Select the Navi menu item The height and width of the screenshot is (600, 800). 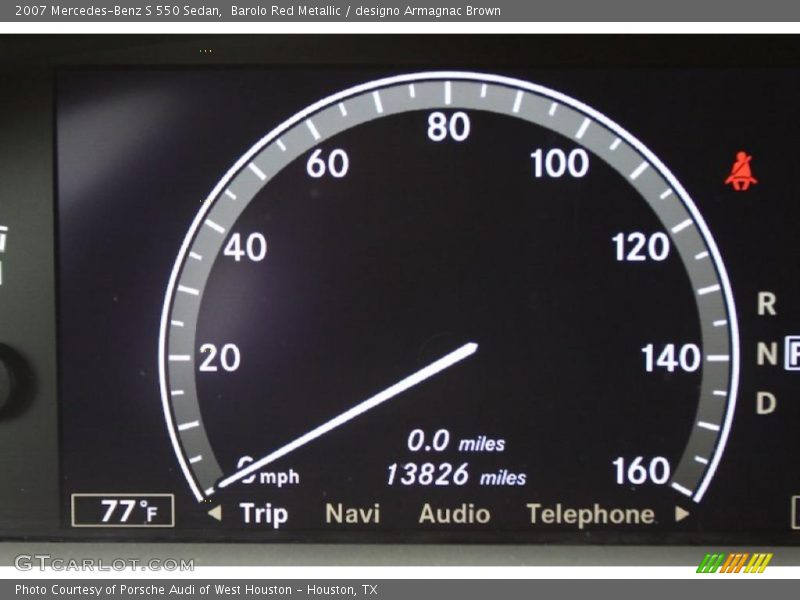353,513
